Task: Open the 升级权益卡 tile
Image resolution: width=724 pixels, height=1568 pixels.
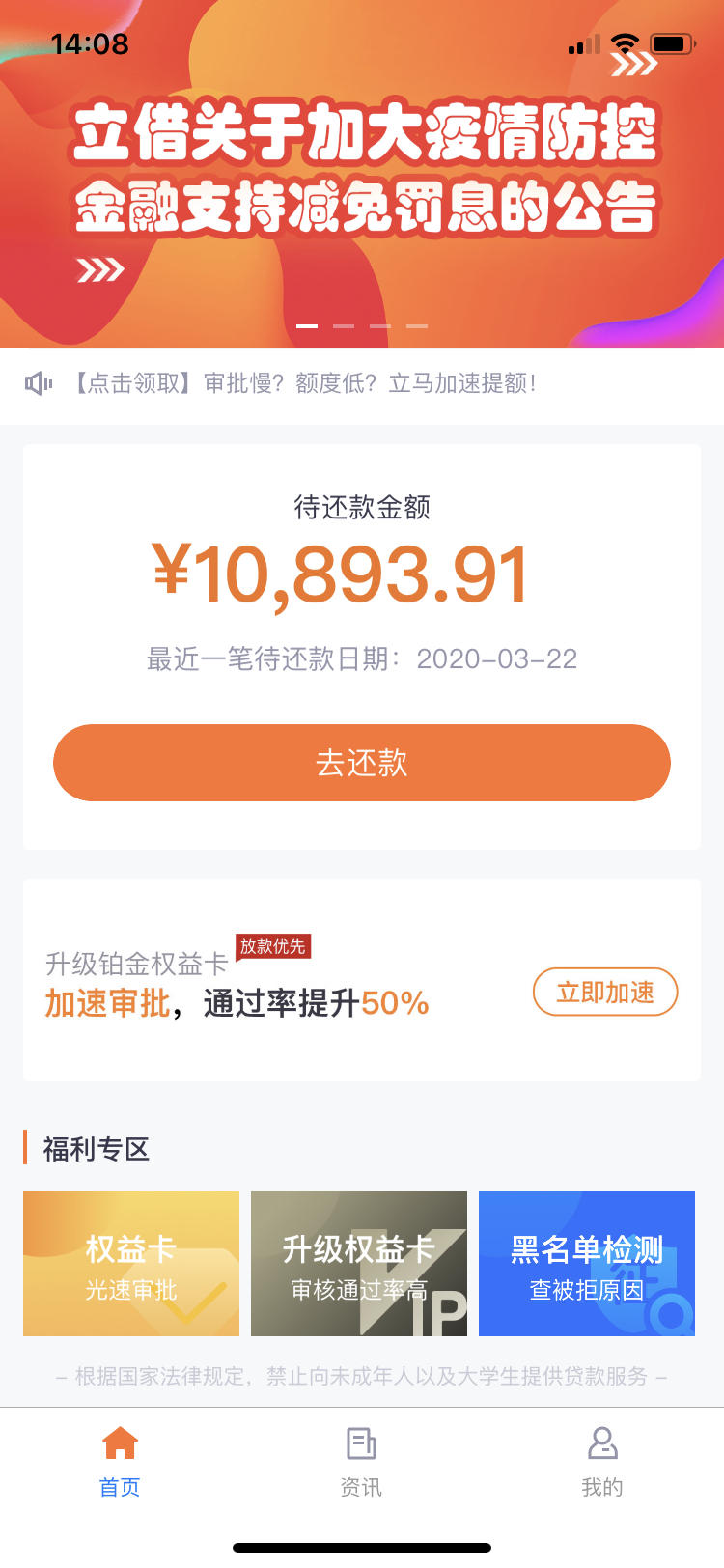Action: (x=359, y=1264)
